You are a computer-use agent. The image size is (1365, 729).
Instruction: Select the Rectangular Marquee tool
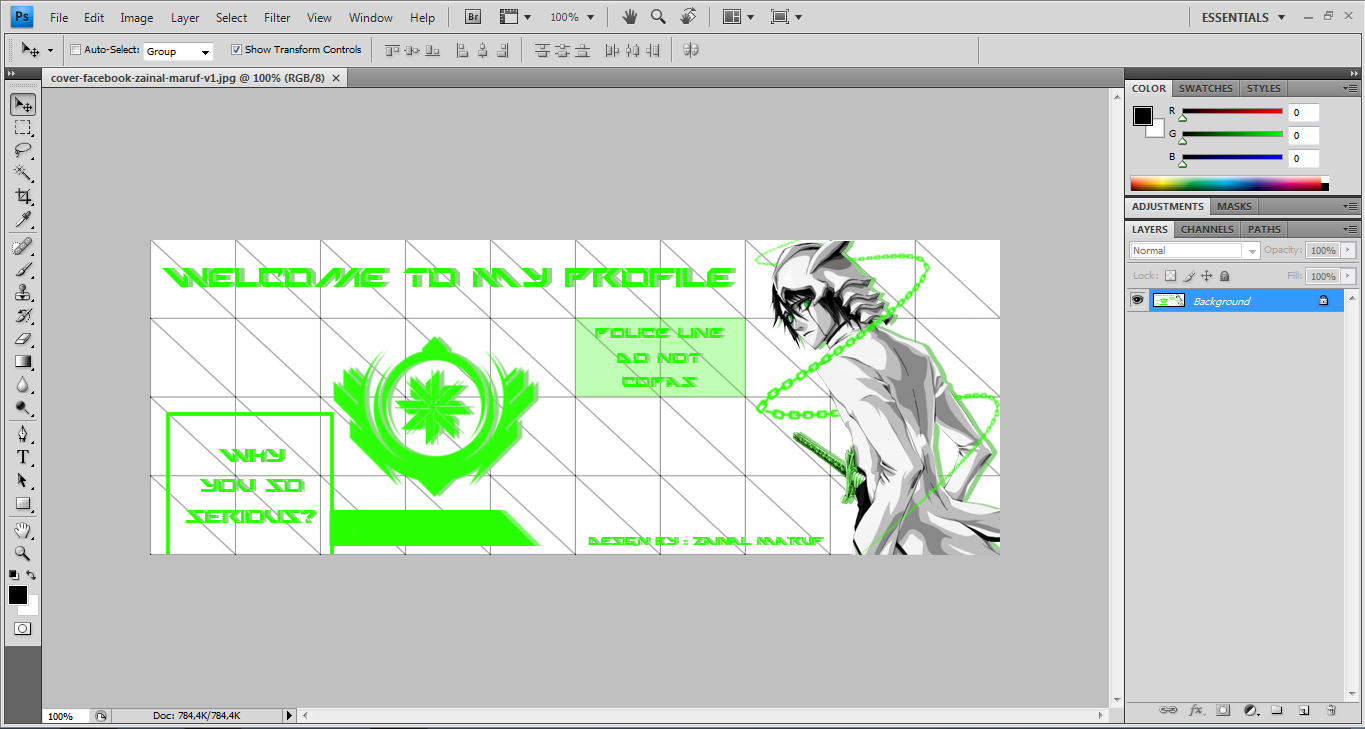point(22,128)
